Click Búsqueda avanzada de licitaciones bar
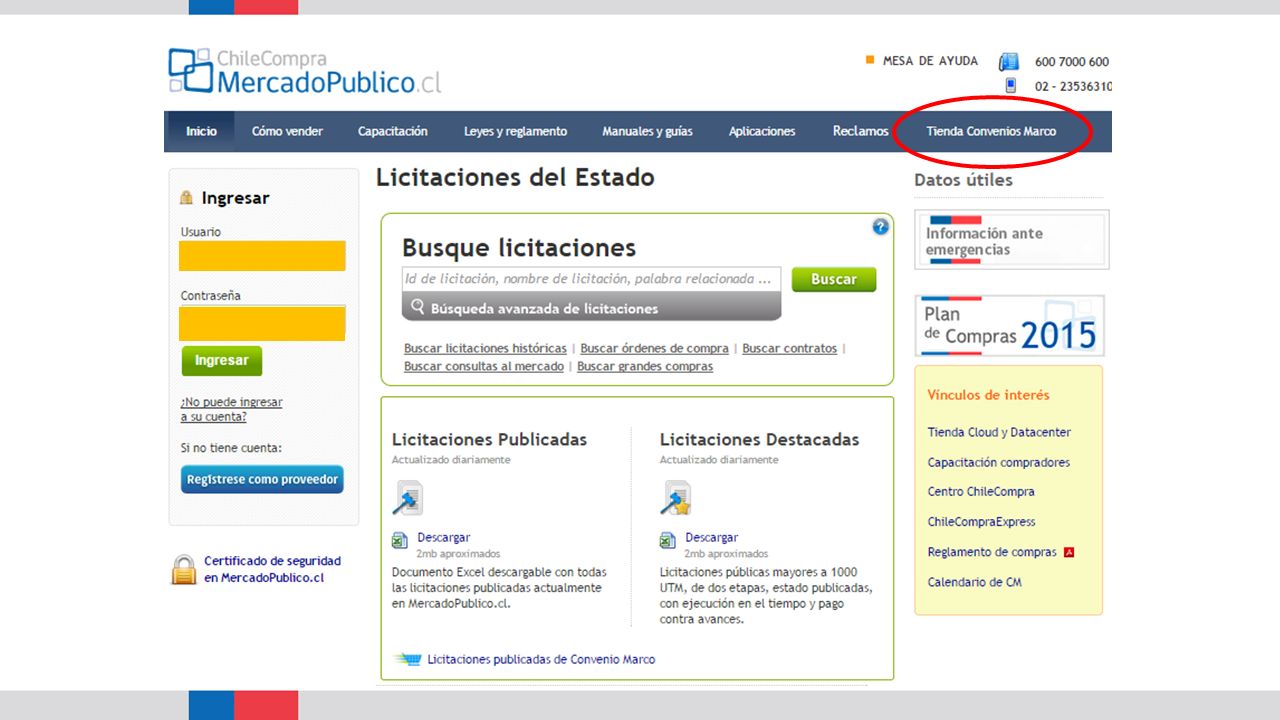This screenshot has width=1280, height=720. click(x=591, y=308)
